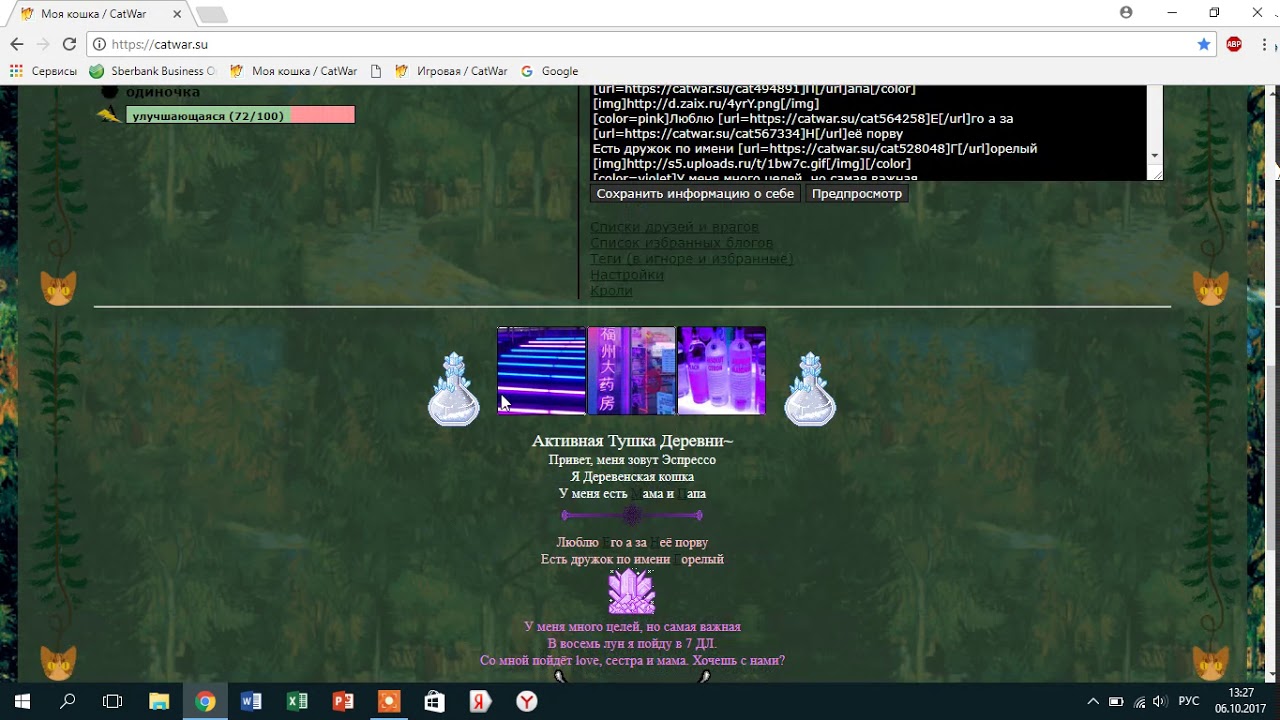The image size is (1280, 720).
Task: Click the улучшающаяся (72/100) health bar
Action: (x=240, y=116)
